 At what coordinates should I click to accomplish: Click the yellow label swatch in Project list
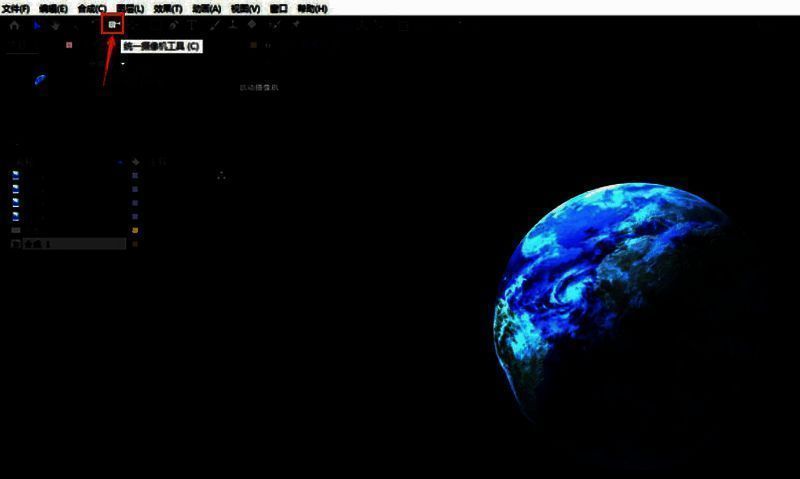click(135, 229)
